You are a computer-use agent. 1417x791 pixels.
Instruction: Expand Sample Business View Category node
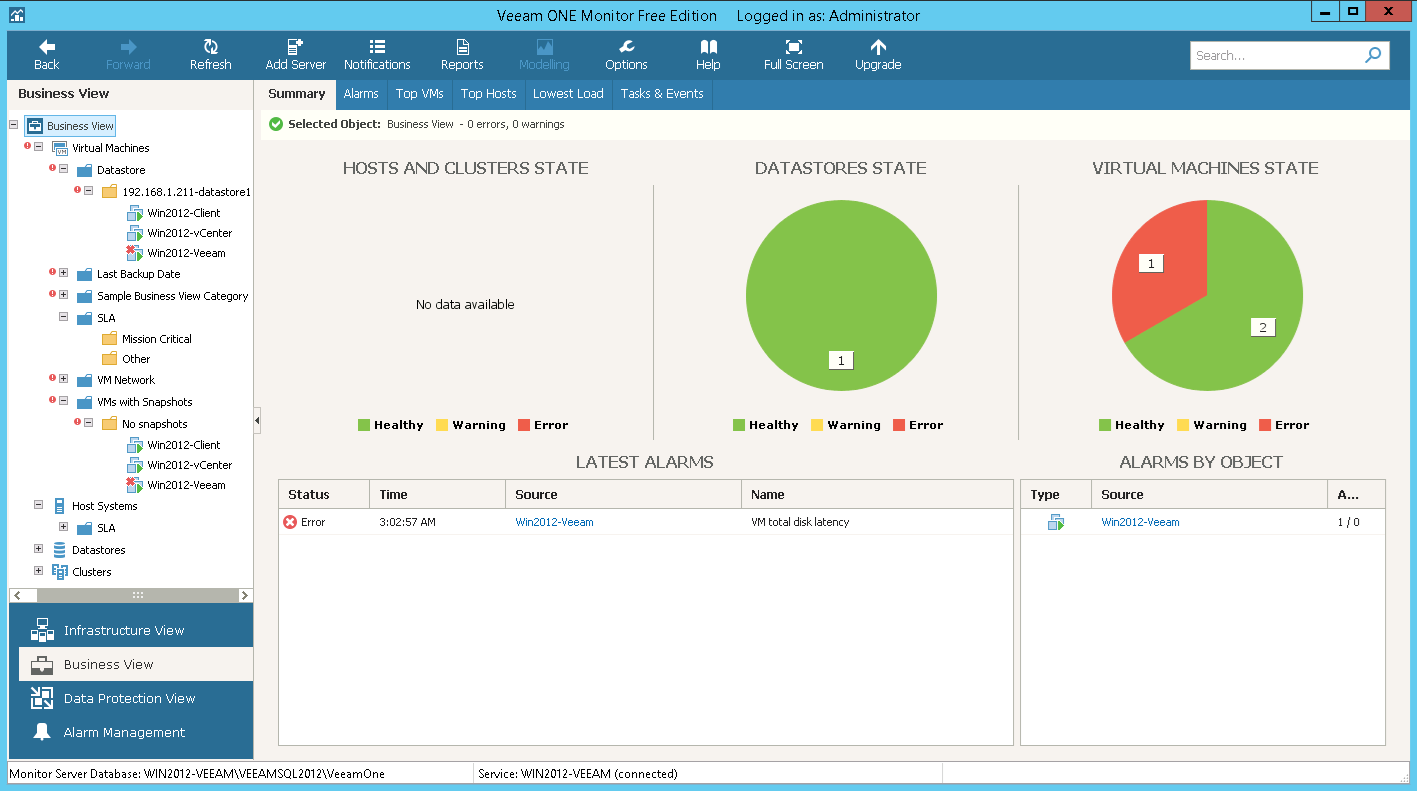63,296
